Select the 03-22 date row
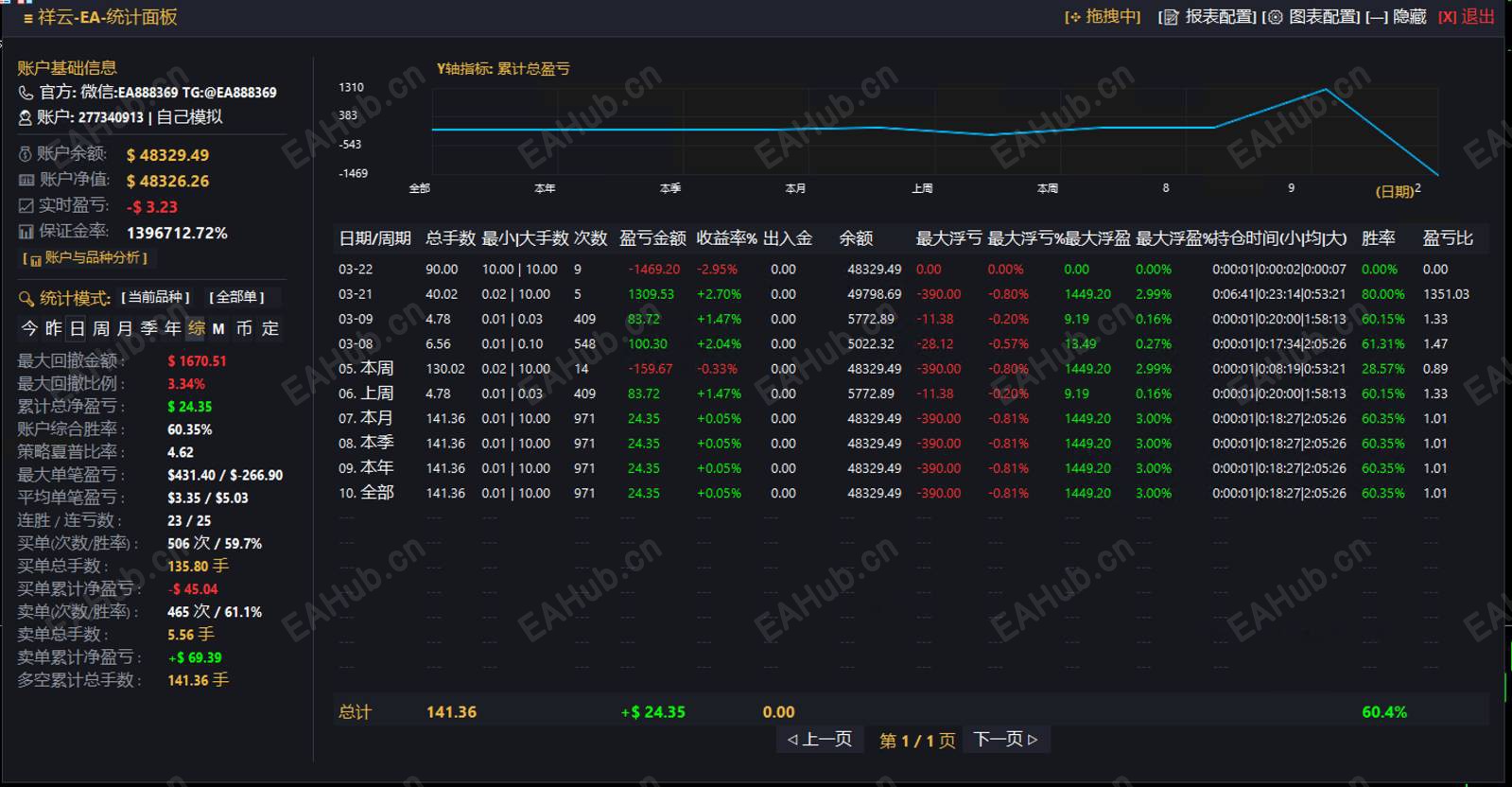 tap(912, 270)
